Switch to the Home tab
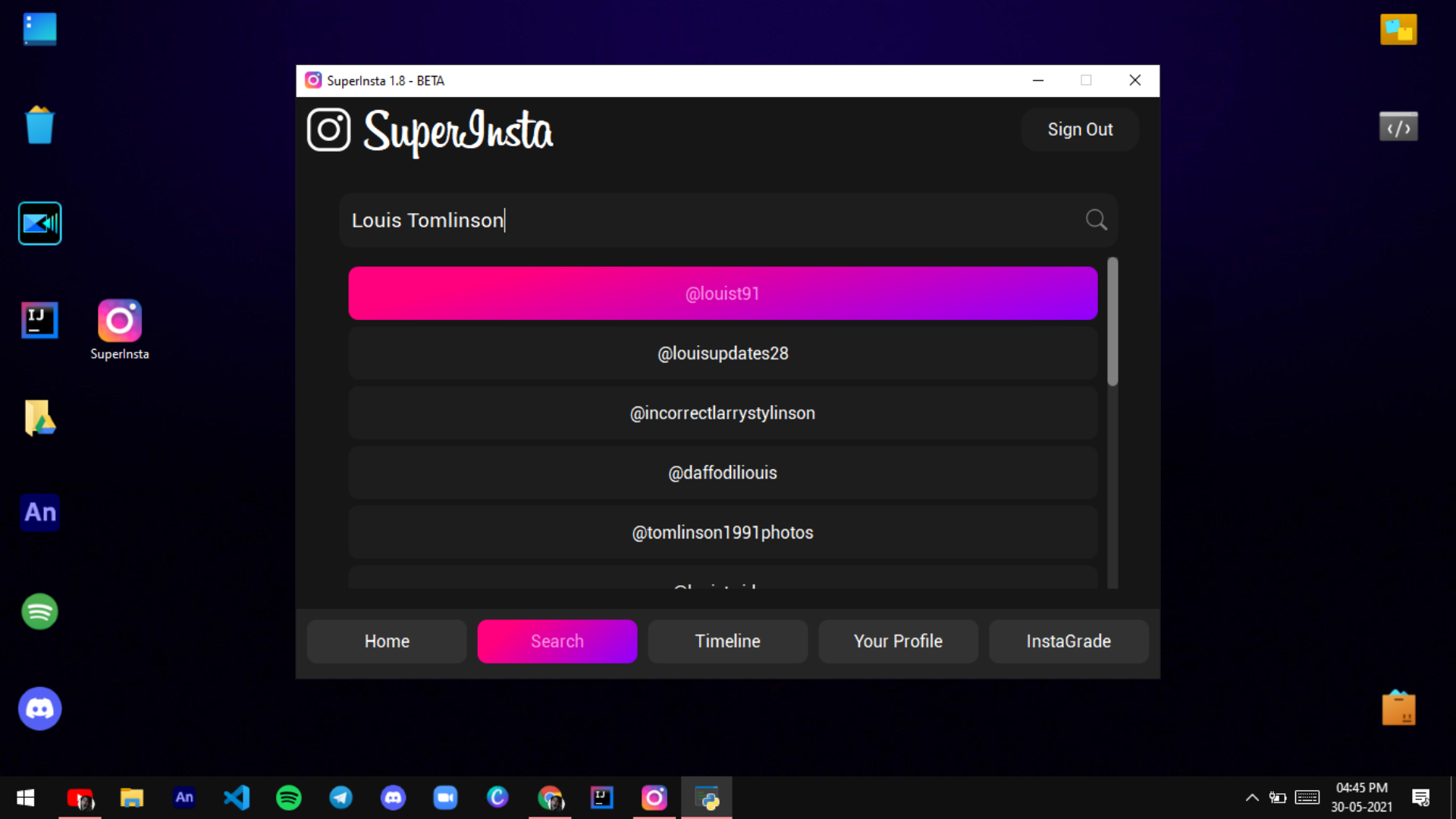 tap(387, 642)
